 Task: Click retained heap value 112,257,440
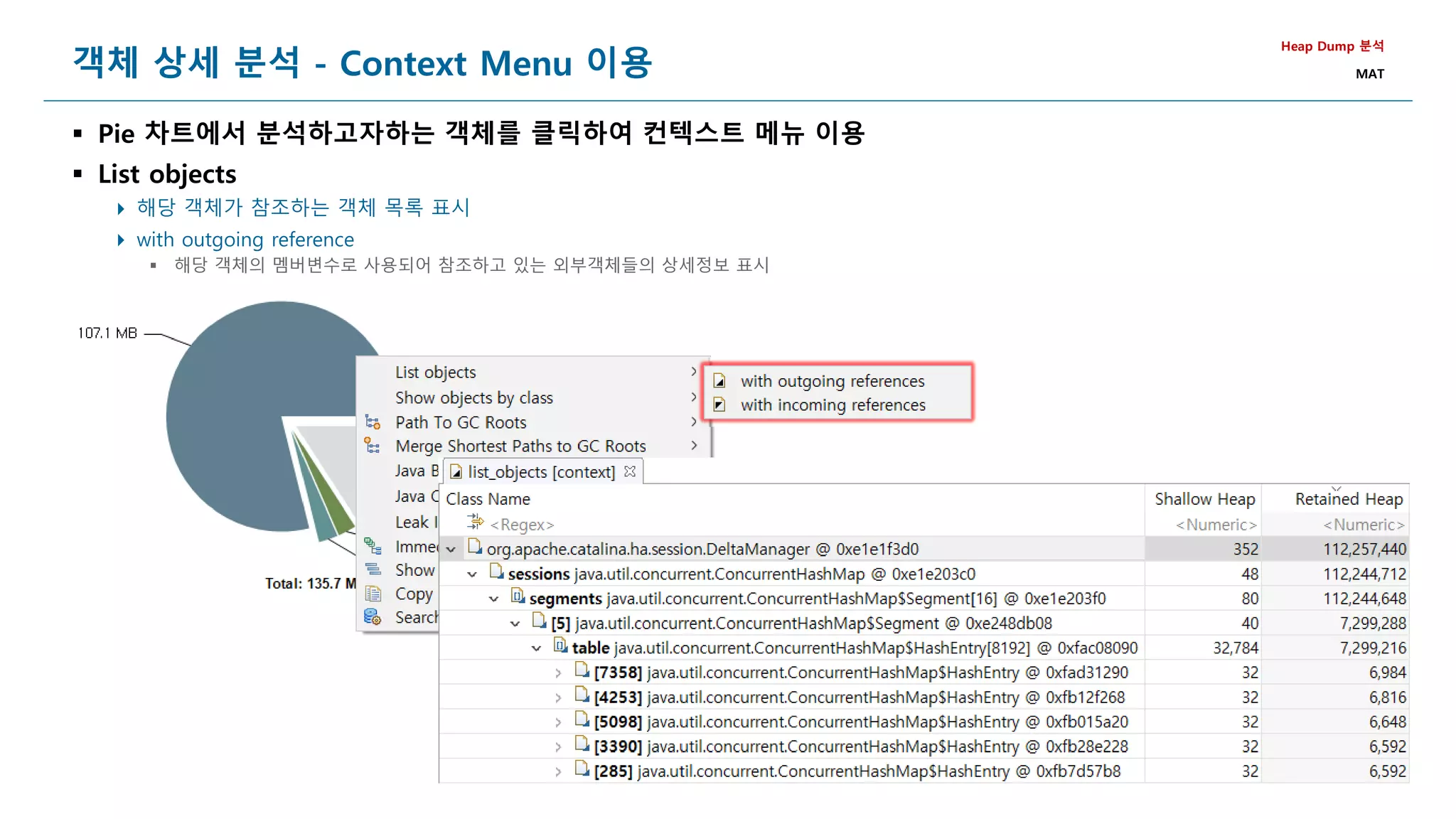pyautogui.click(x=1364, y=550)
